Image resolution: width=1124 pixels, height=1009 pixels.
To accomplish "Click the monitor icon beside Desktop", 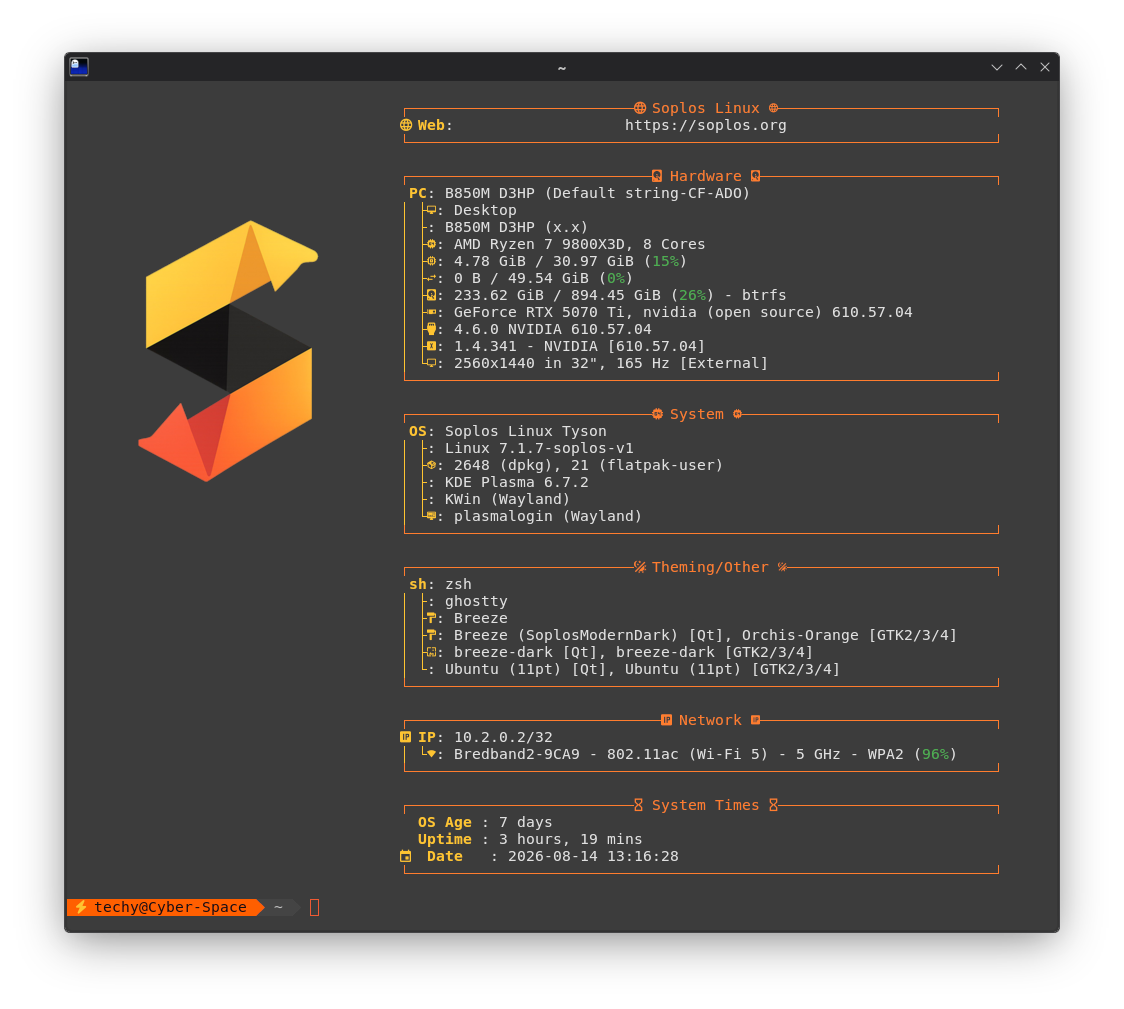I will (432, 210).
